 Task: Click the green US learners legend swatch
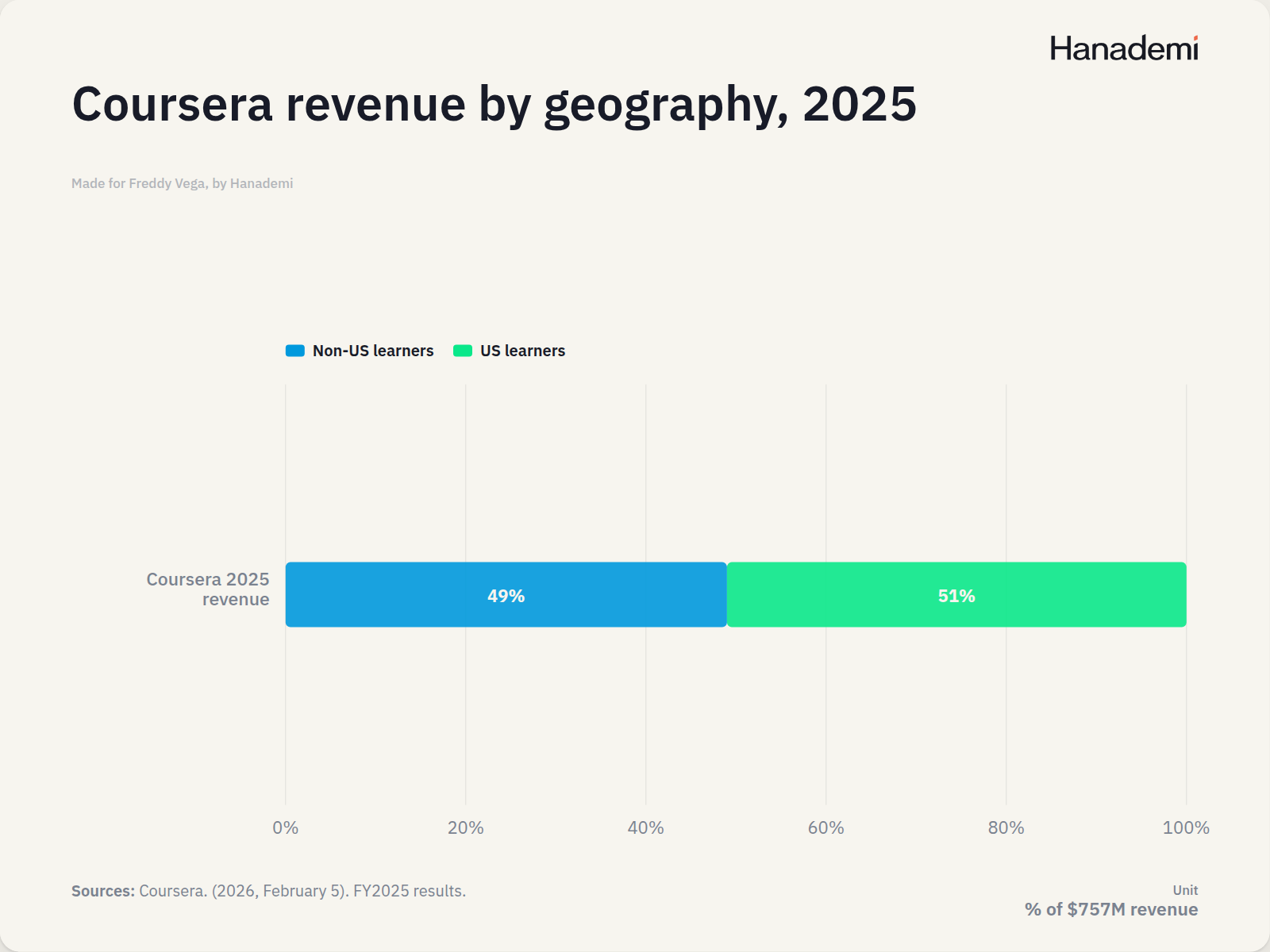pyautogui.click(x=463, y=351)
